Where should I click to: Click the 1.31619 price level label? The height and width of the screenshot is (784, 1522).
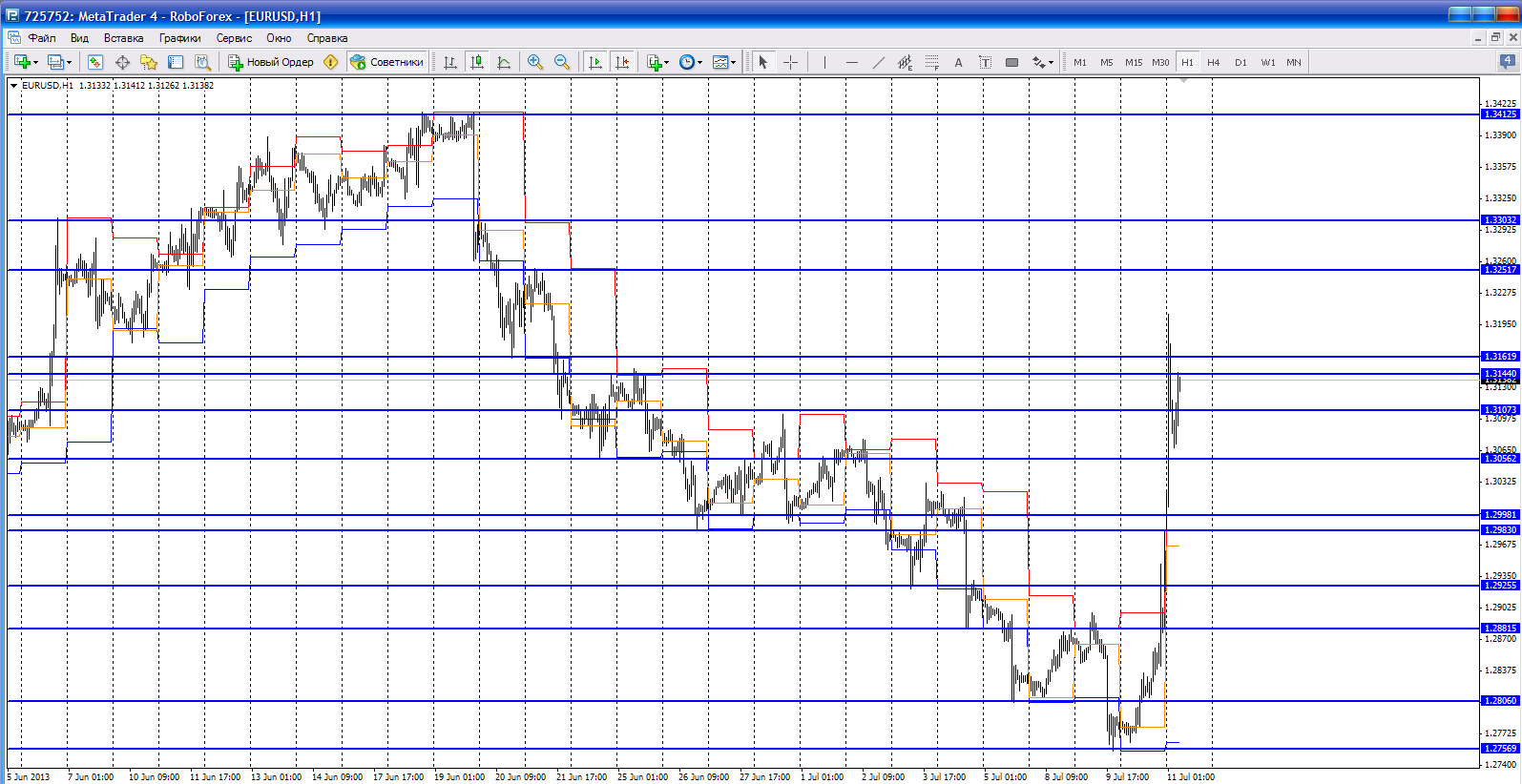click(1500, 357)
